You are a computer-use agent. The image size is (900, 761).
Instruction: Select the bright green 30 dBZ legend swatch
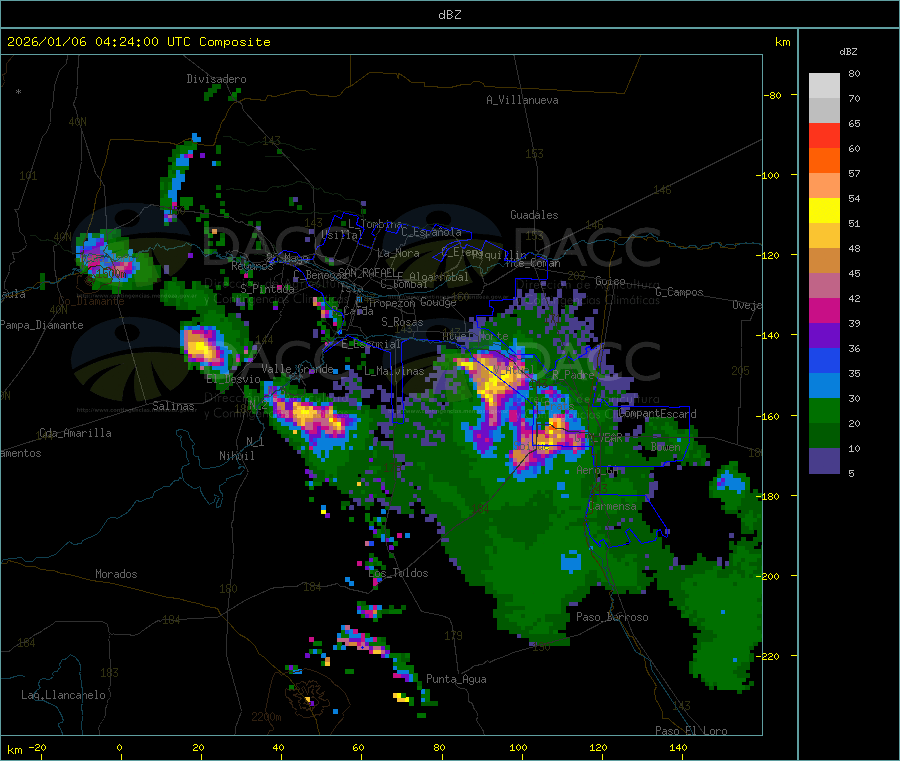click(824, 410)
